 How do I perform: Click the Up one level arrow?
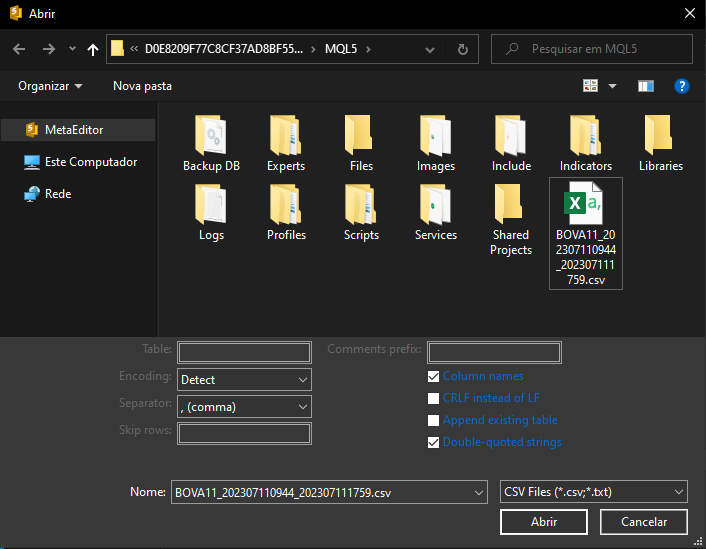click(93, 49)
